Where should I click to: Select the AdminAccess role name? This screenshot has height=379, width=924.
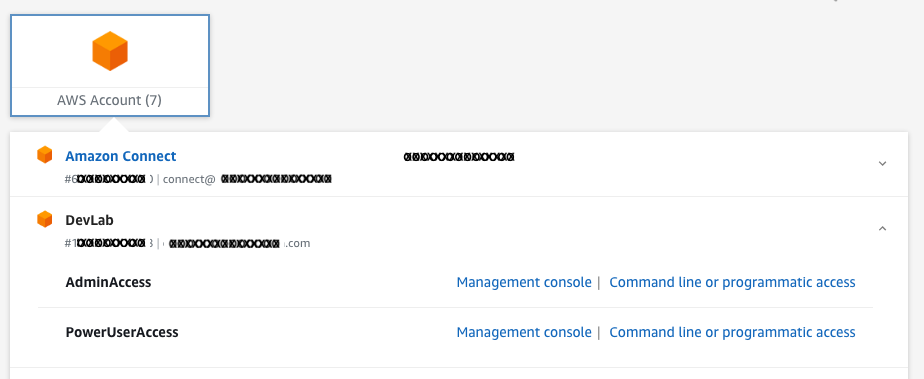point(108,282)
